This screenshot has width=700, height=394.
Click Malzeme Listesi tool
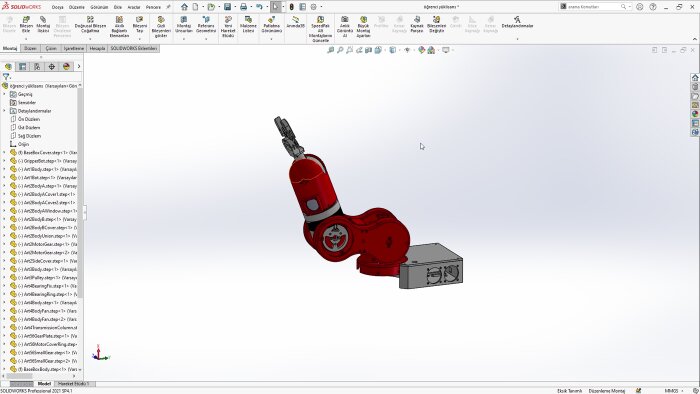tap(248, 25)
